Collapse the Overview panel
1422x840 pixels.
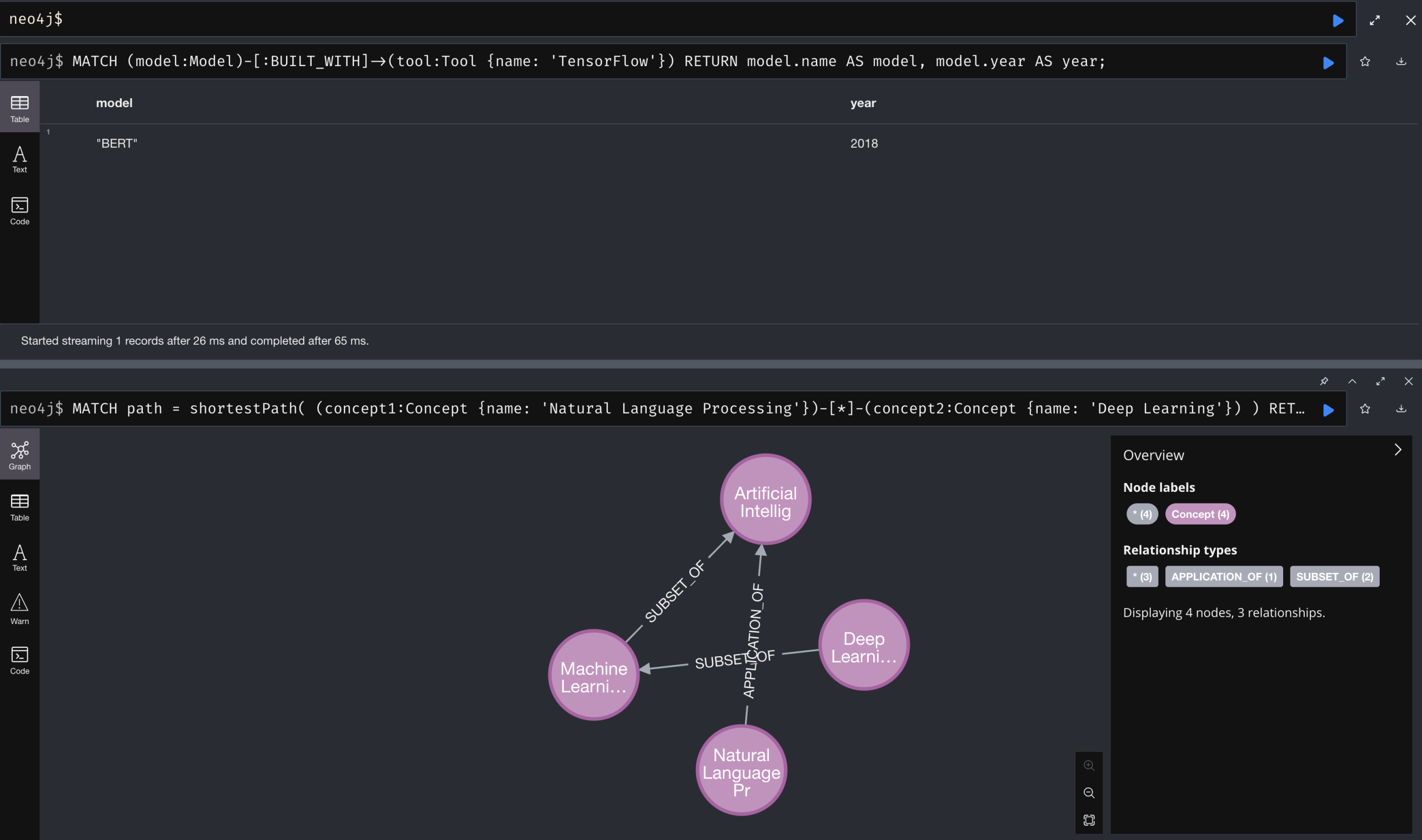click(1398, 450)
